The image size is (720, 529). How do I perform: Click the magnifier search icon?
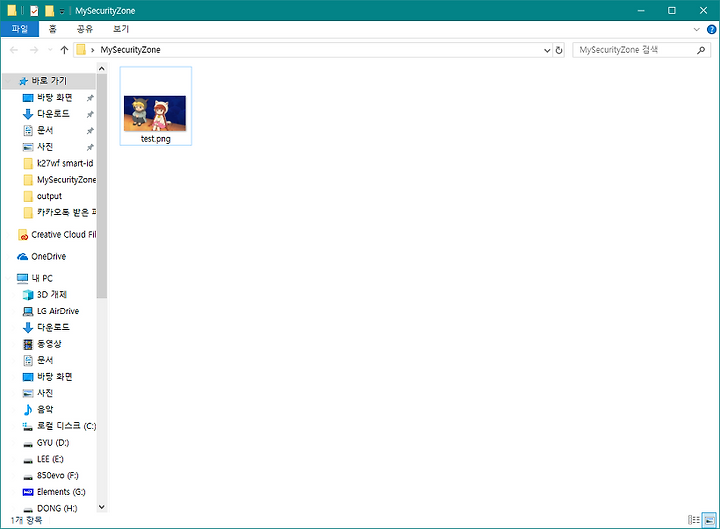(x=701, y=50)
